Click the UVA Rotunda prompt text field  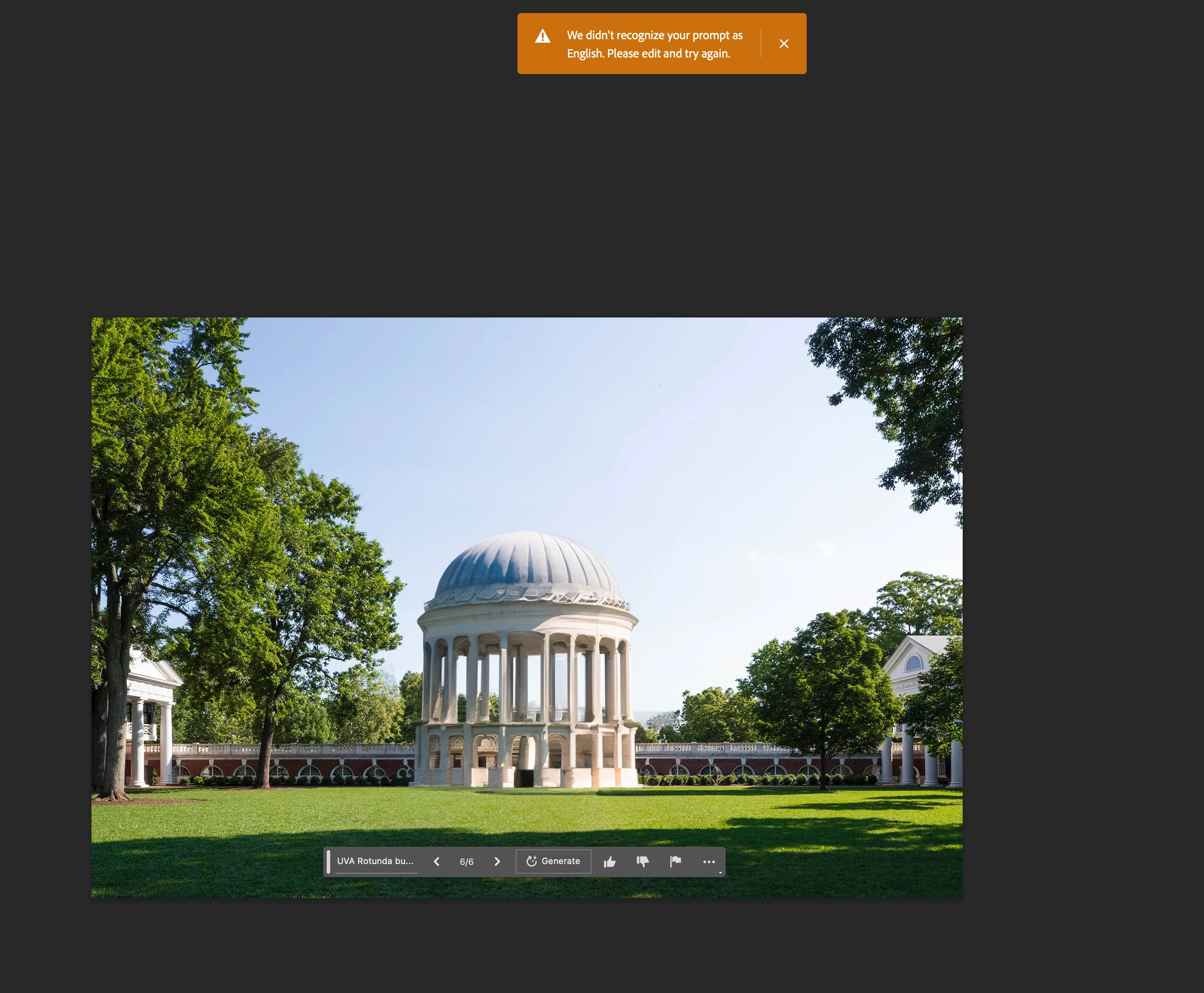point(375,861)
